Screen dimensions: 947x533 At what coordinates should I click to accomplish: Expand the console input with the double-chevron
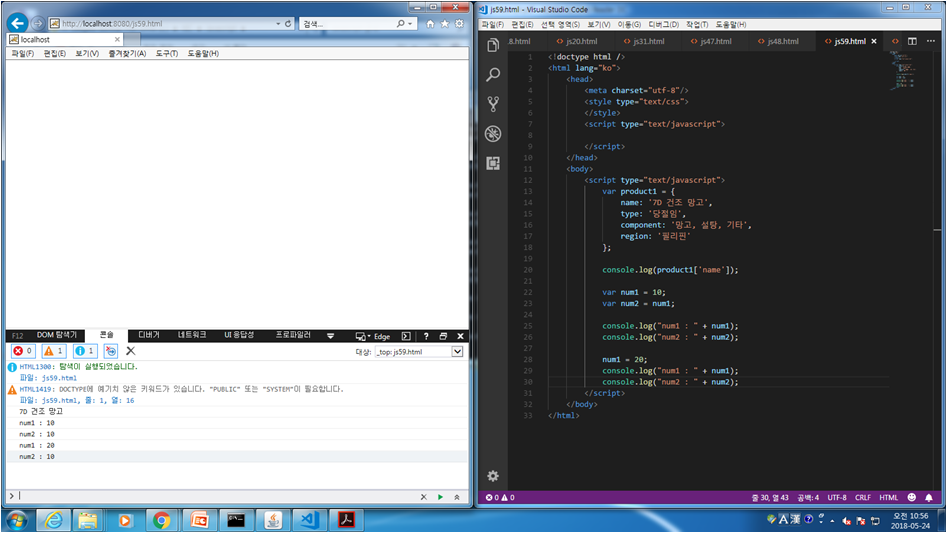pyautogui.click(x=457, y=497)
